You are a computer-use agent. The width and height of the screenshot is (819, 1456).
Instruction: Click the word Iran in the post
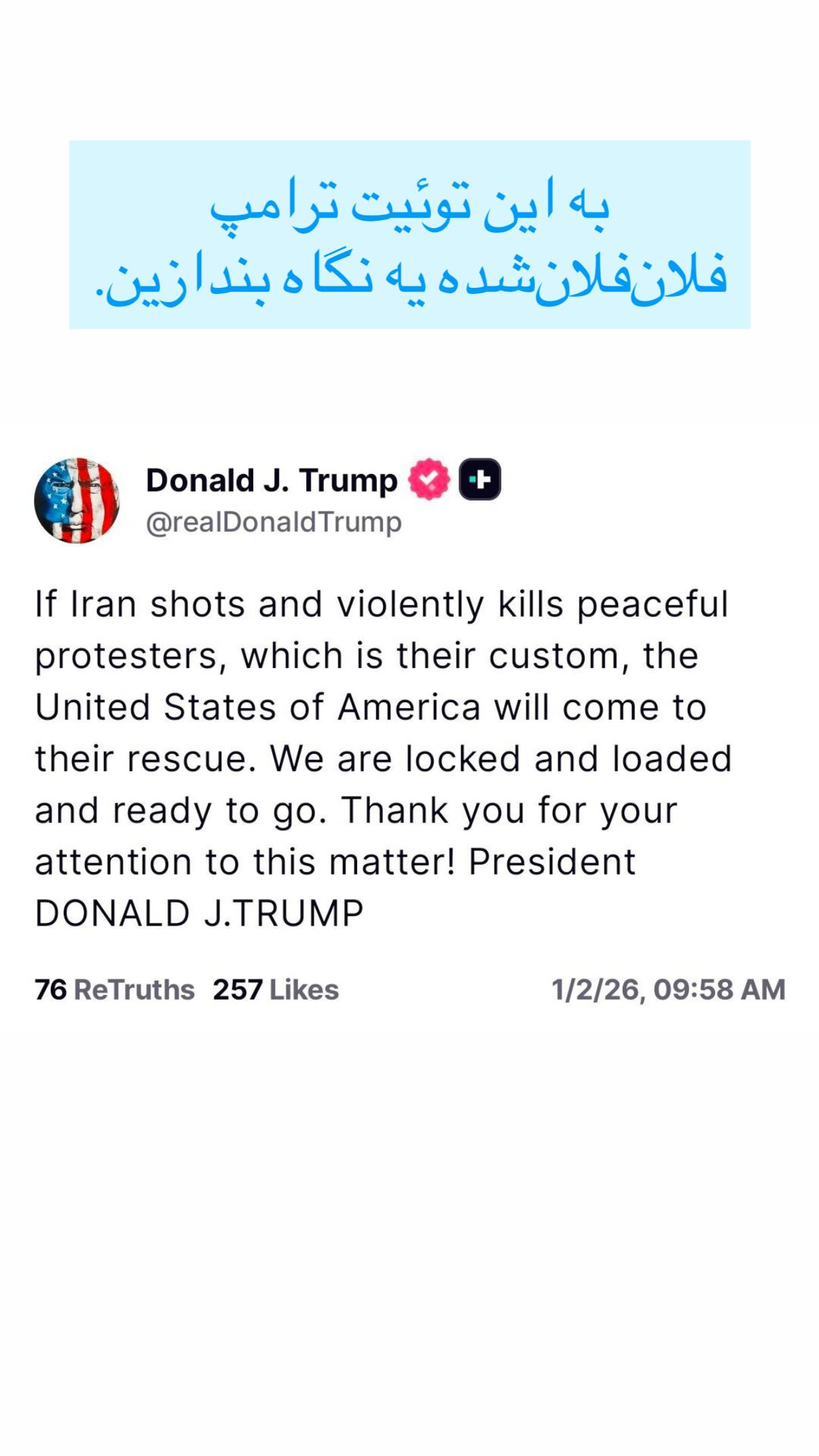[104, 604]
